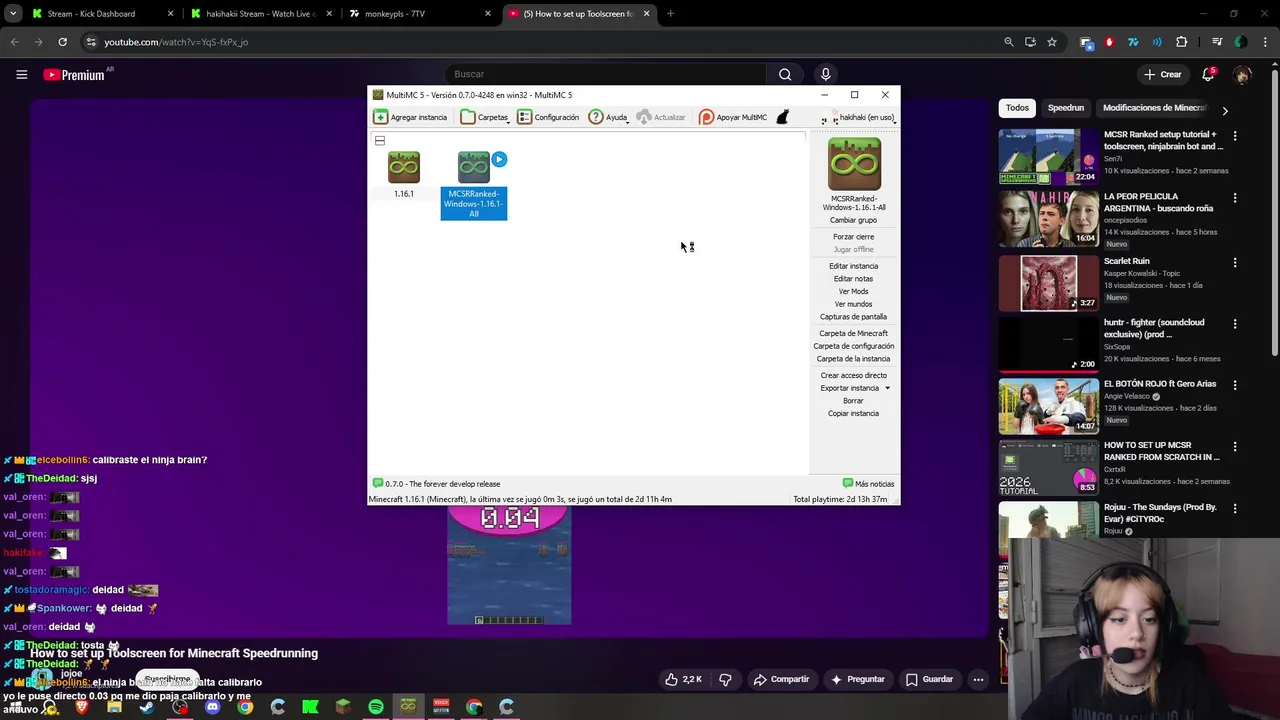Click the large instance icon in side panel
Image resolution: width=1280 pixels, height=720 pixels.
[x=854, y=164]
